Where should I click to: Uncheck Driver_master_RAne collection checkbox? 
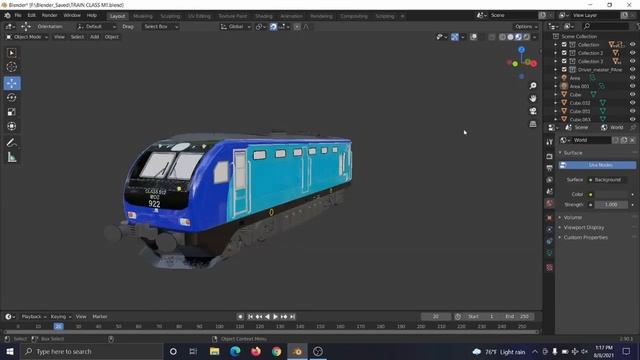click(x=564, y=69)
